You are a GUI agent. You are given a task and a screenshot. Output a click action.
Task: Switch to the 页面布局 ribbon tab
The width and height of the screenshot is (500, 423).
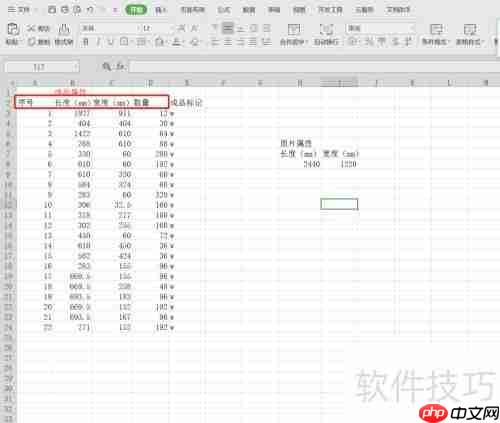pyautogui.click(x=192, y=10)
